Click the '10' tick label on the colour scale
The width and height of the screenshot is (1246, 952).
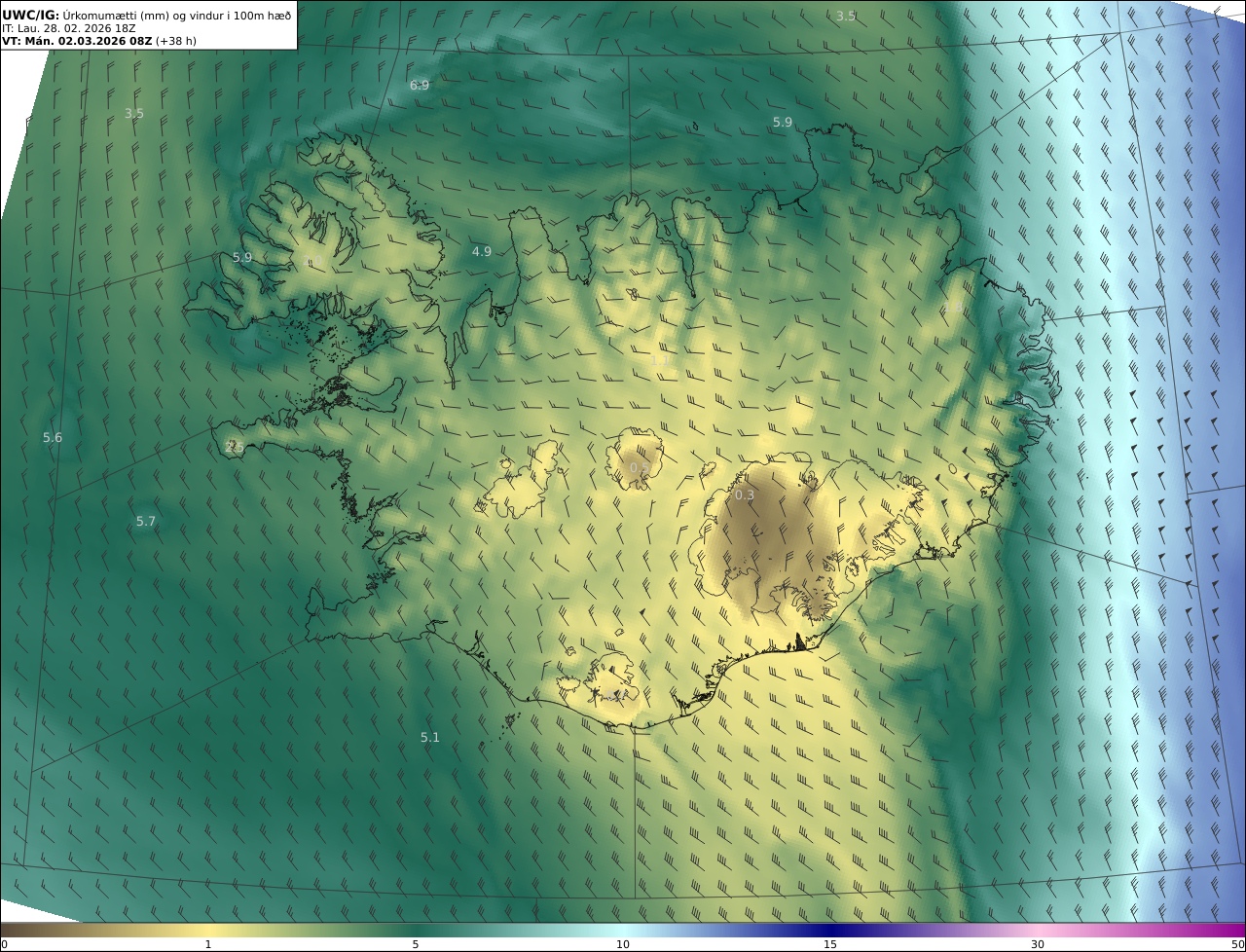pyautogui.click(x=623, y=944)
